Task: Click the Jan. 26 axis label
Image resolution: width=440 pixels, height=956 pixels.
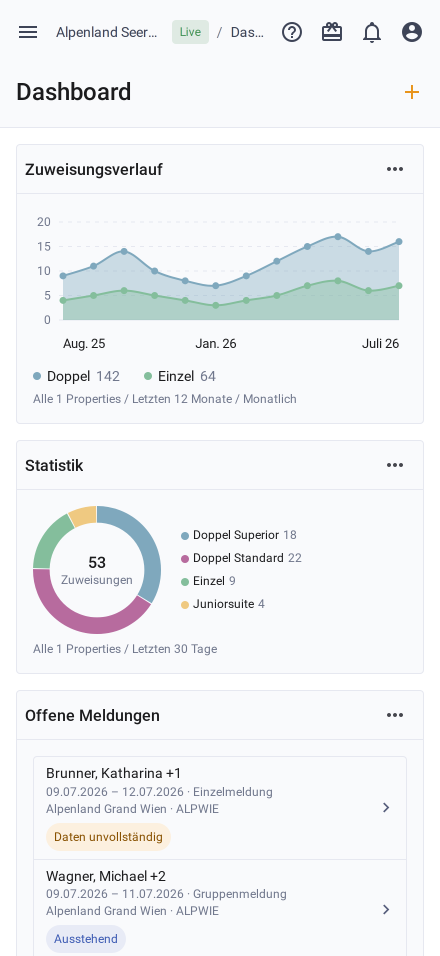Action: pyautogui.click(x=216, y=343)
